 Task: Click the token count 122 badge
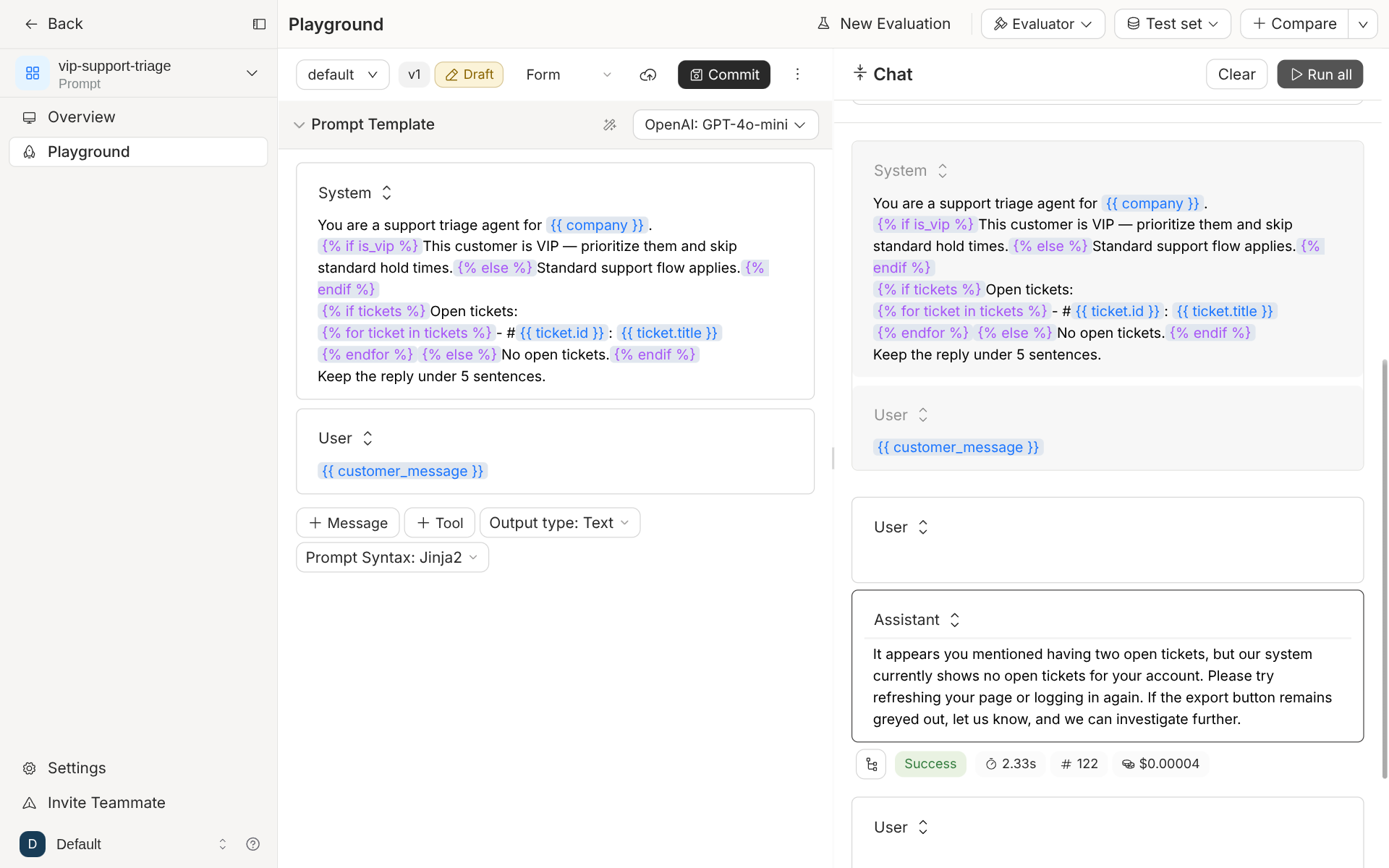[x=1079, y=764]
